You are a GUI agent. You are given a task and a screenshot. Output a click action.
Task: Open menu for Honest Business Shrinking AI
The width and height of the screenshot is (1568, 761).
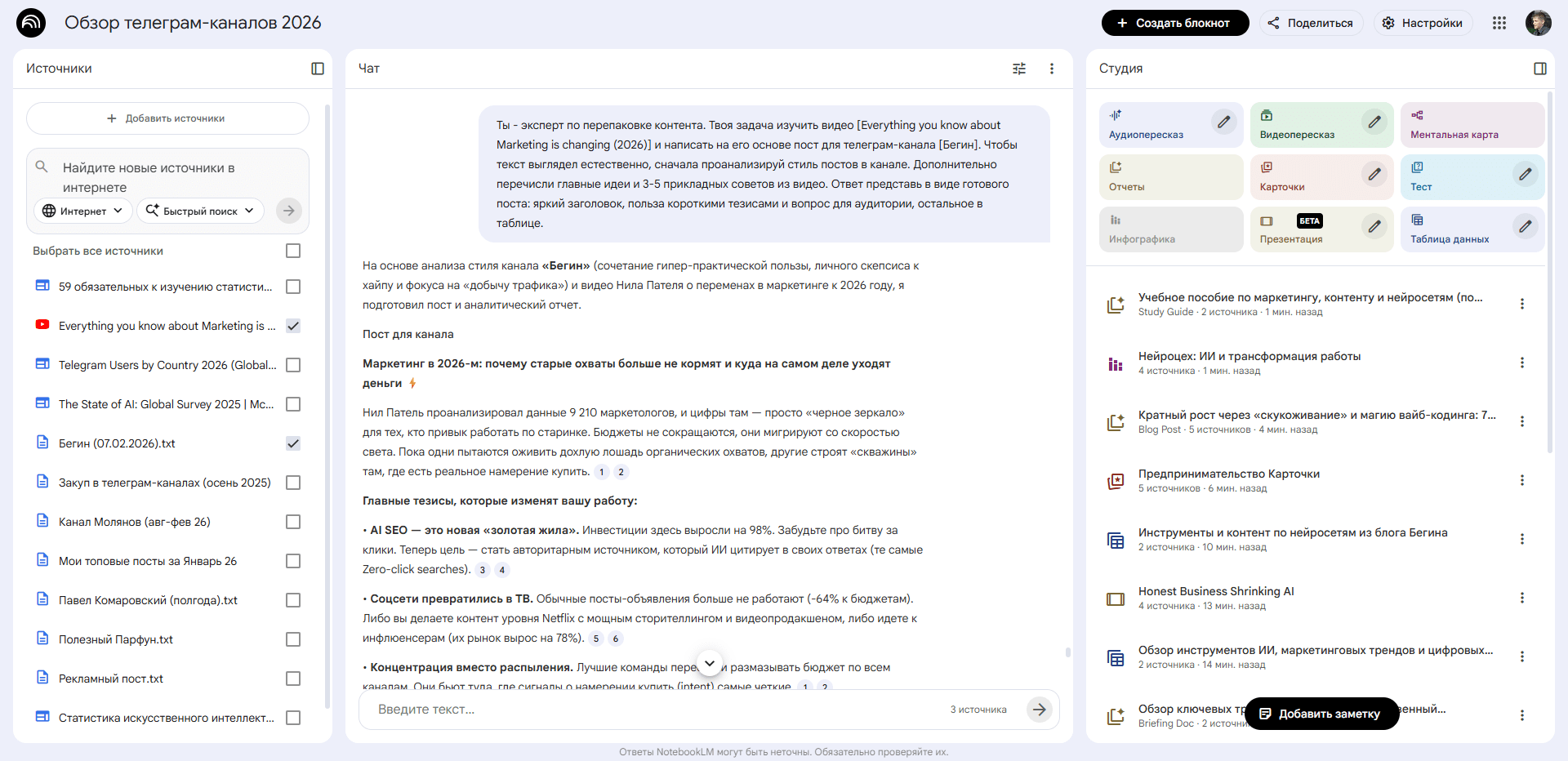pos(1521,598)
